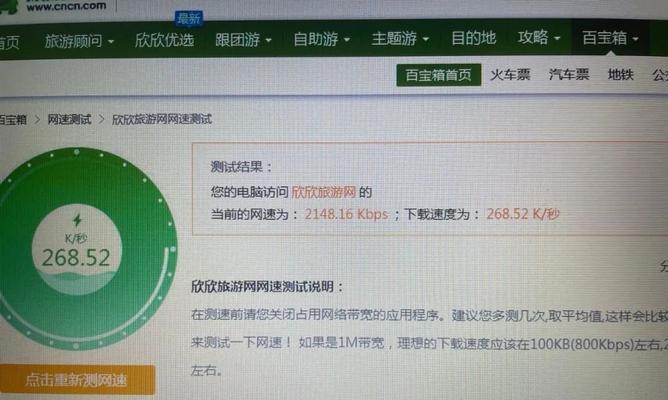The image size is (668, 400).
Task: Click the www.cncn.com logo text
Action: 66,6
